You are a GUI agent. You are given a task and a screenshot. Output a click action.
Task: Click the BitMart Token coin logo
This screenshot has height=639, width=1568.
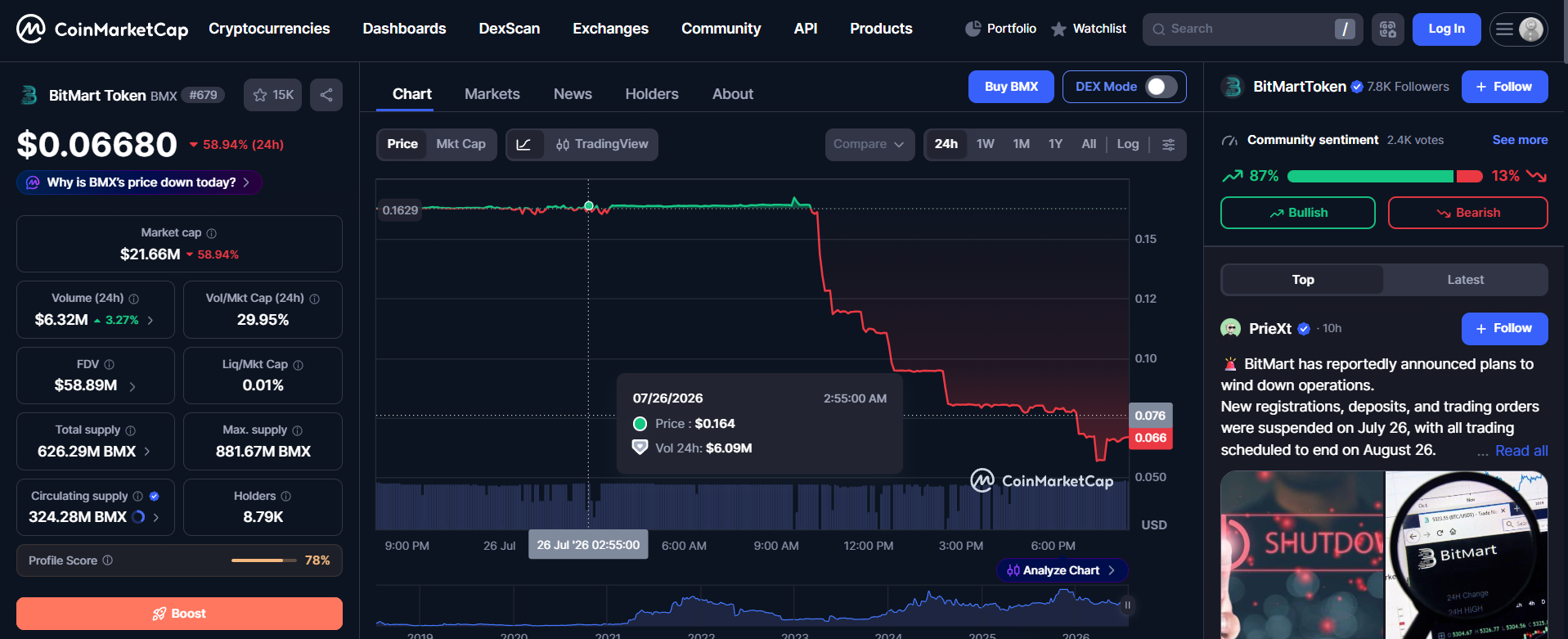29,95
